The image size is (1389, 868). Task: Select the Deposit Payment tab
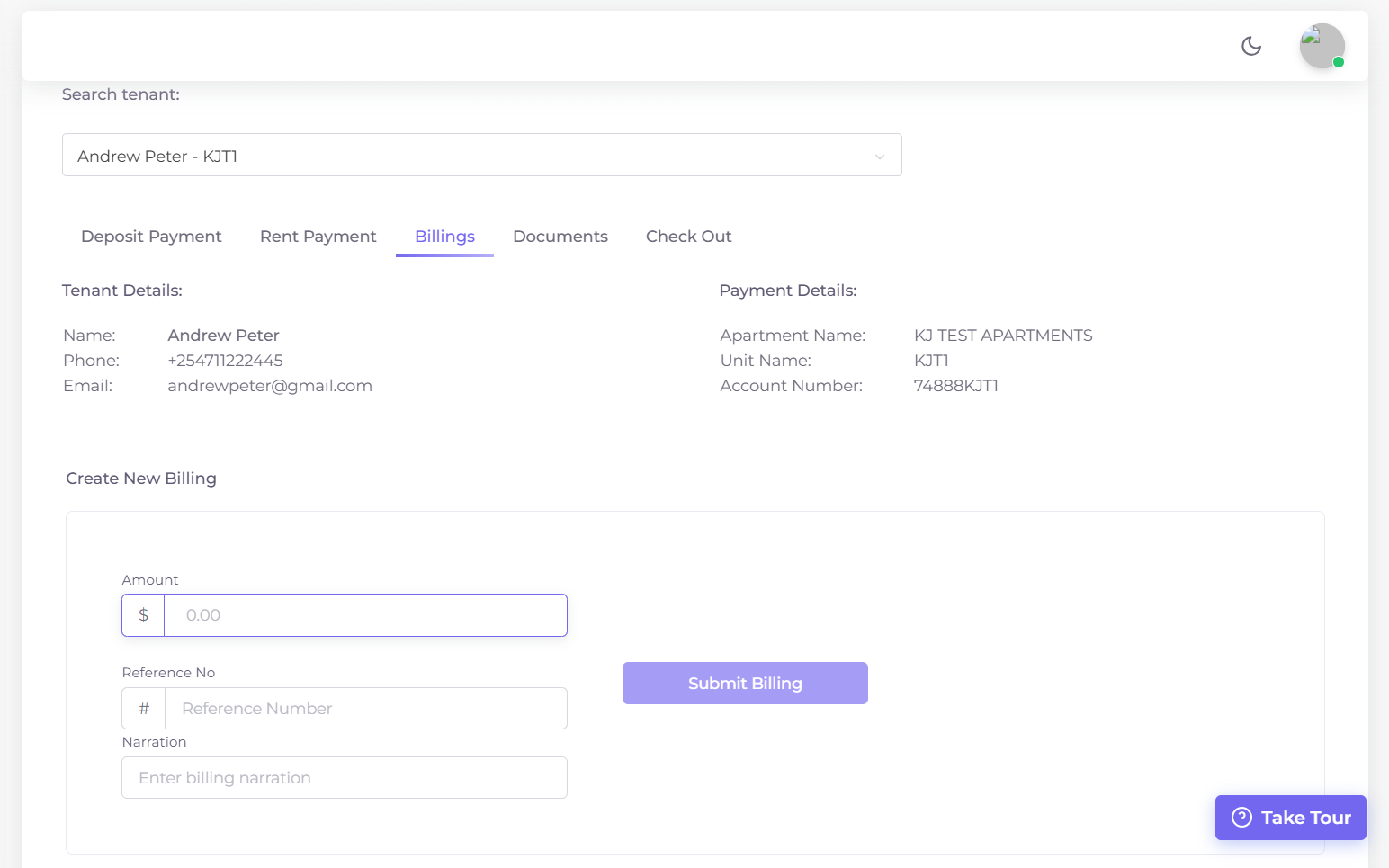coord(151,236)
